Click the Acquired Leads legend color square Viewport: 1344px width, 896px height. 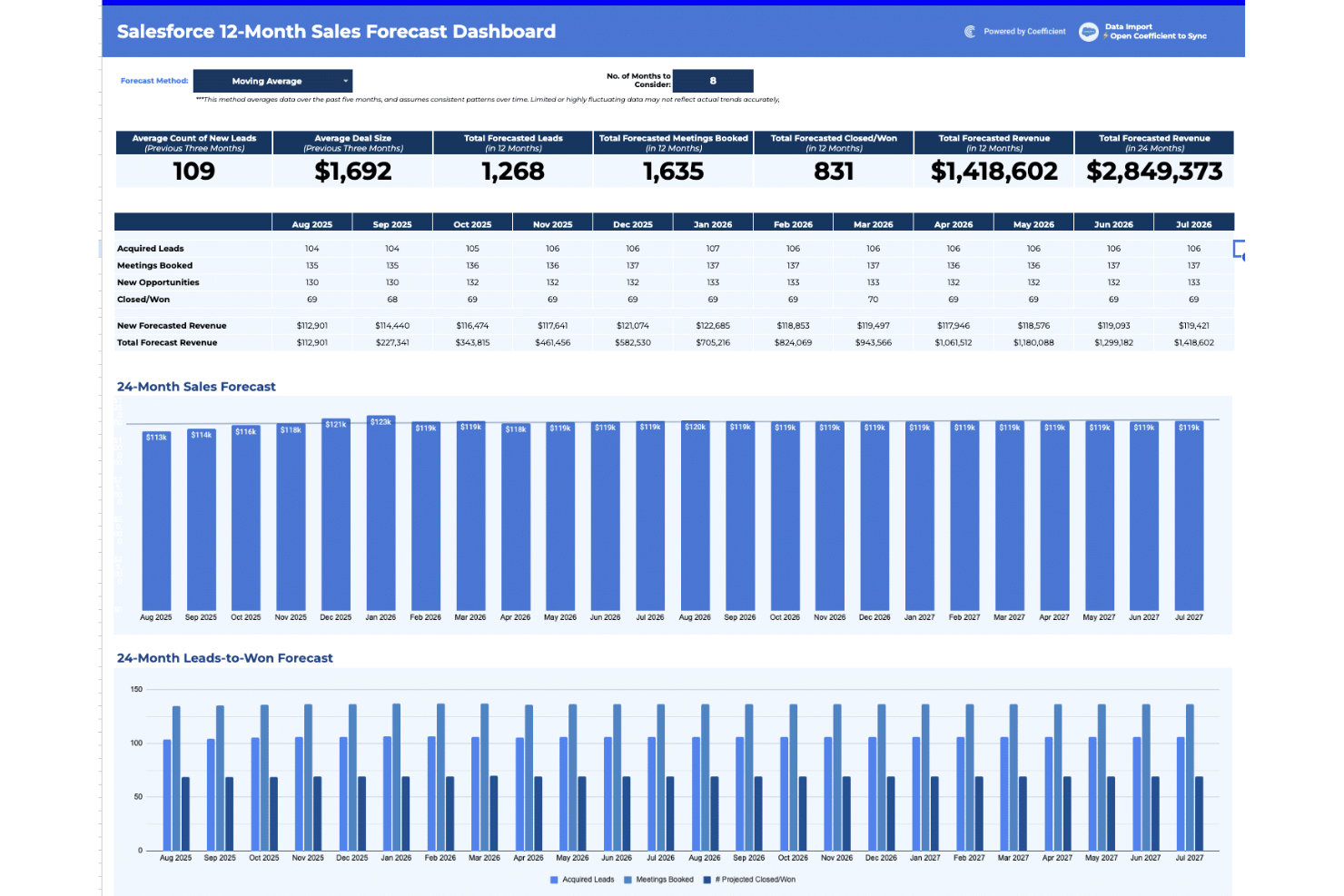553,879
